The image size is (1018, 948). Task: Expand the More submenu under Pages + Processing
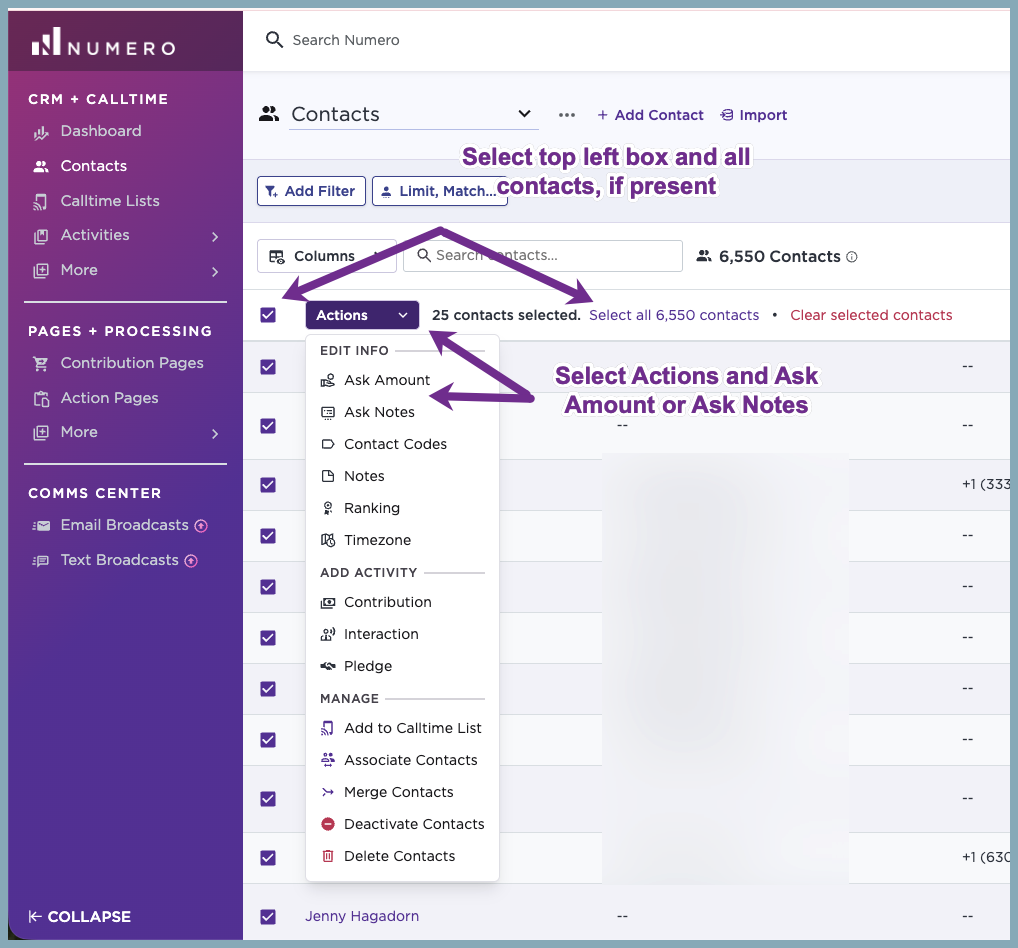tap(216, 434)
